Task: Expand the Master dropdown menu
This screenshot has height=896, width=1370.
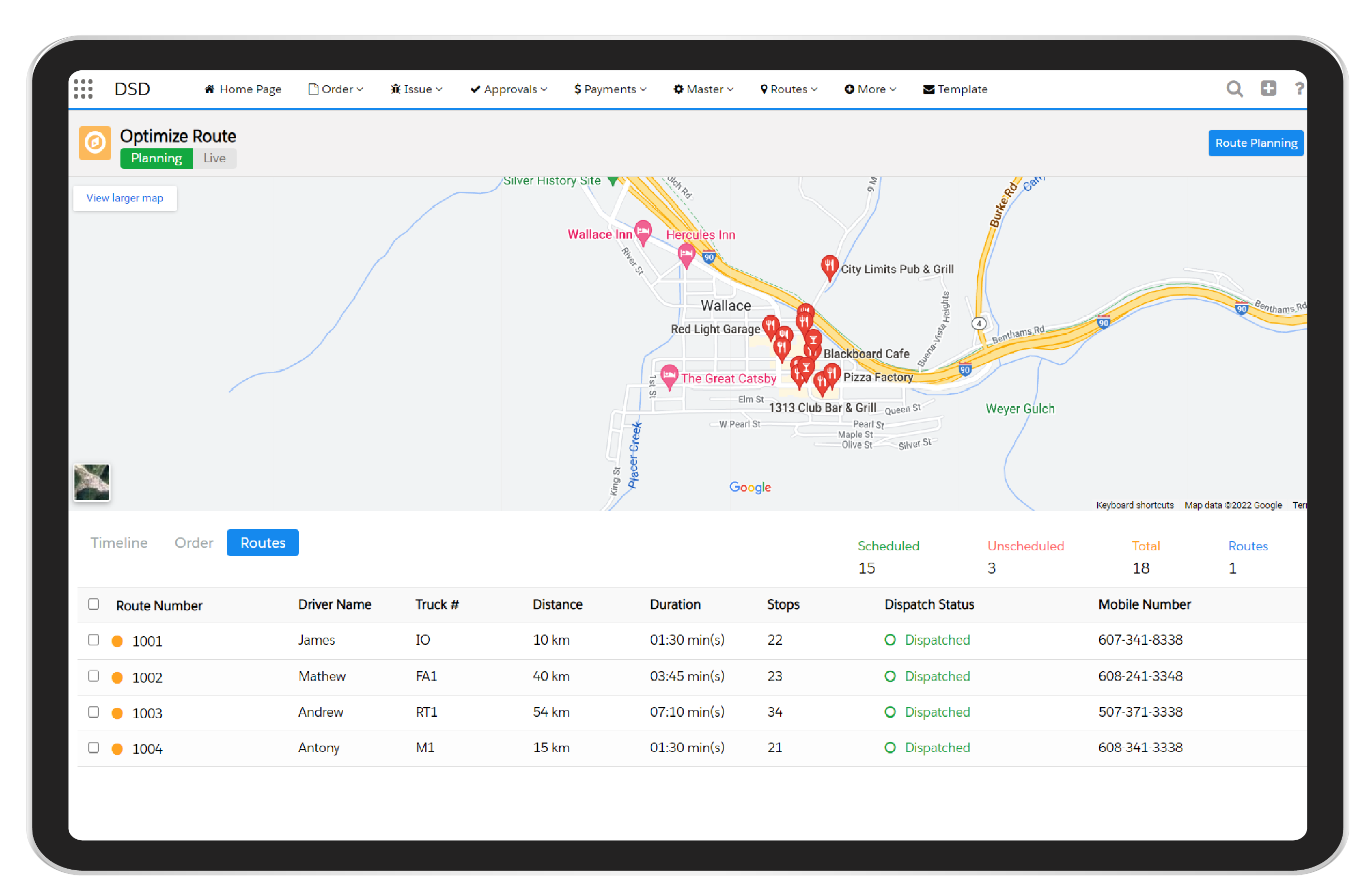Action: (x=703, y=89)
